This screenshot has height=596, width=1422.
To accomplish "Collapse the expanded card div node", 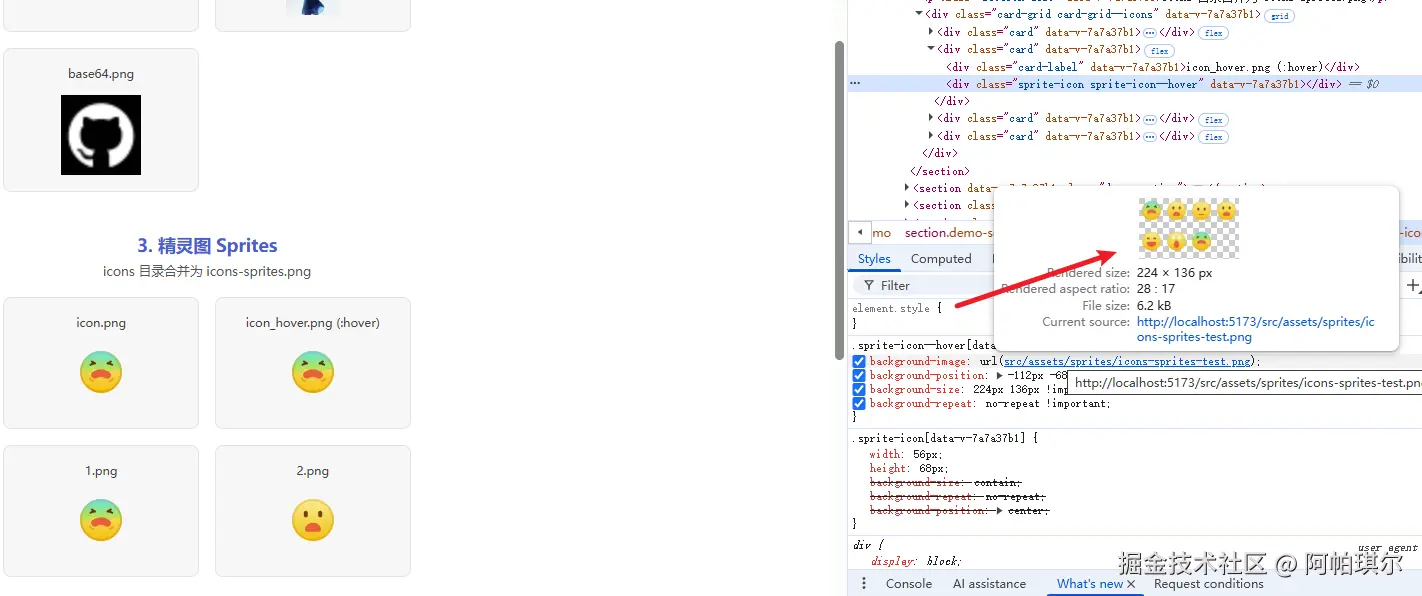I will 931,49.
